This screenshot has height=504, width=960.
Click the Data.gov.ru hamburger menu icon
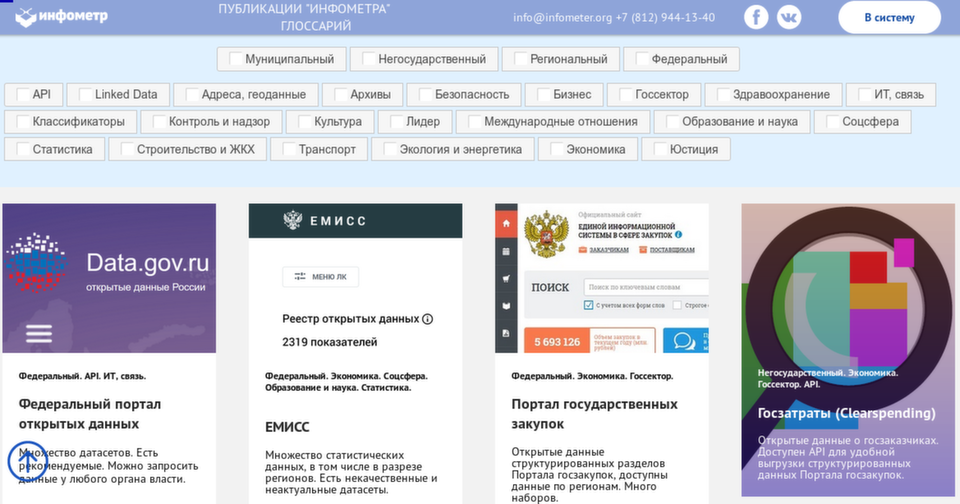pyautogui.click(x=39, y=333)
